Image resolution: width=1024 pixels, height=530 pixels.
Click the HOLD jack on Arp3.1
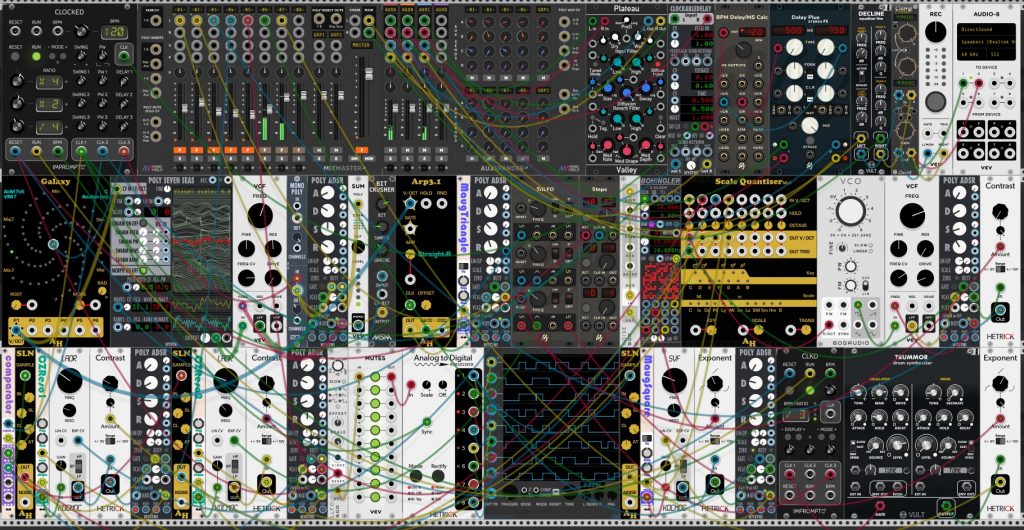(x=428, y=203)
